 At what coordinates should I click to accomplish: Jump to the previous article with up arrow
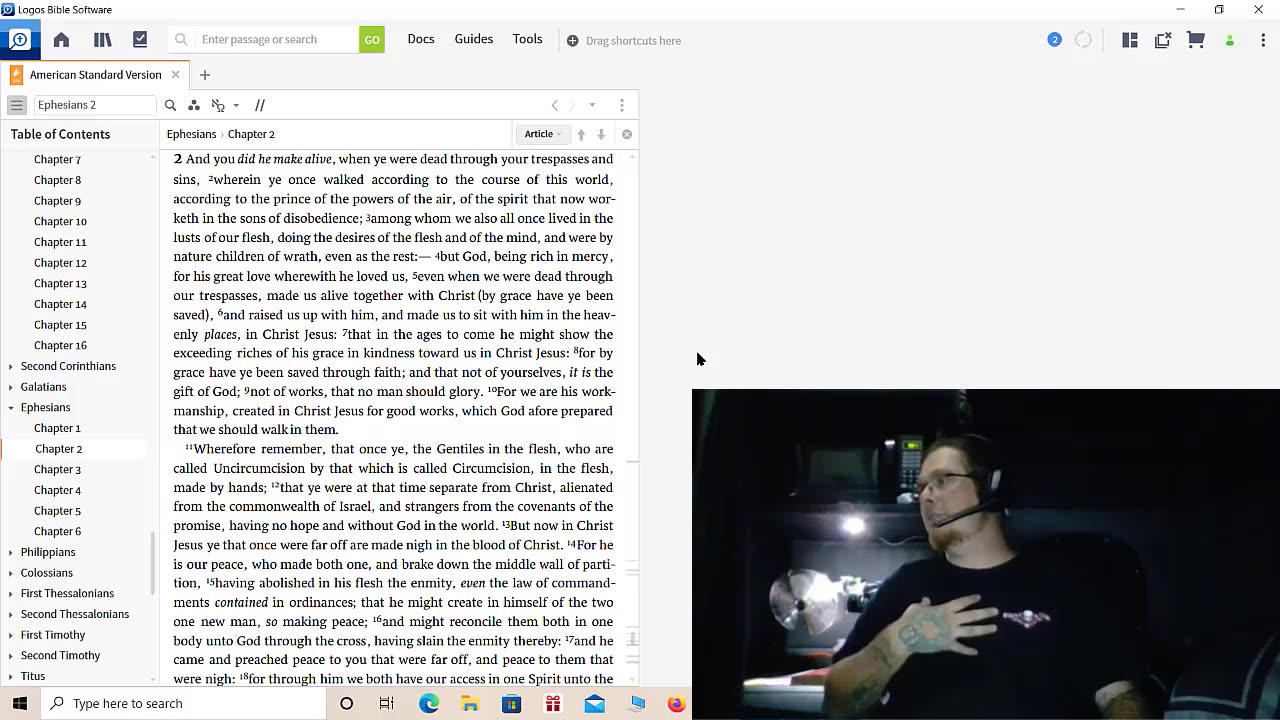click(x=581, y=134)
